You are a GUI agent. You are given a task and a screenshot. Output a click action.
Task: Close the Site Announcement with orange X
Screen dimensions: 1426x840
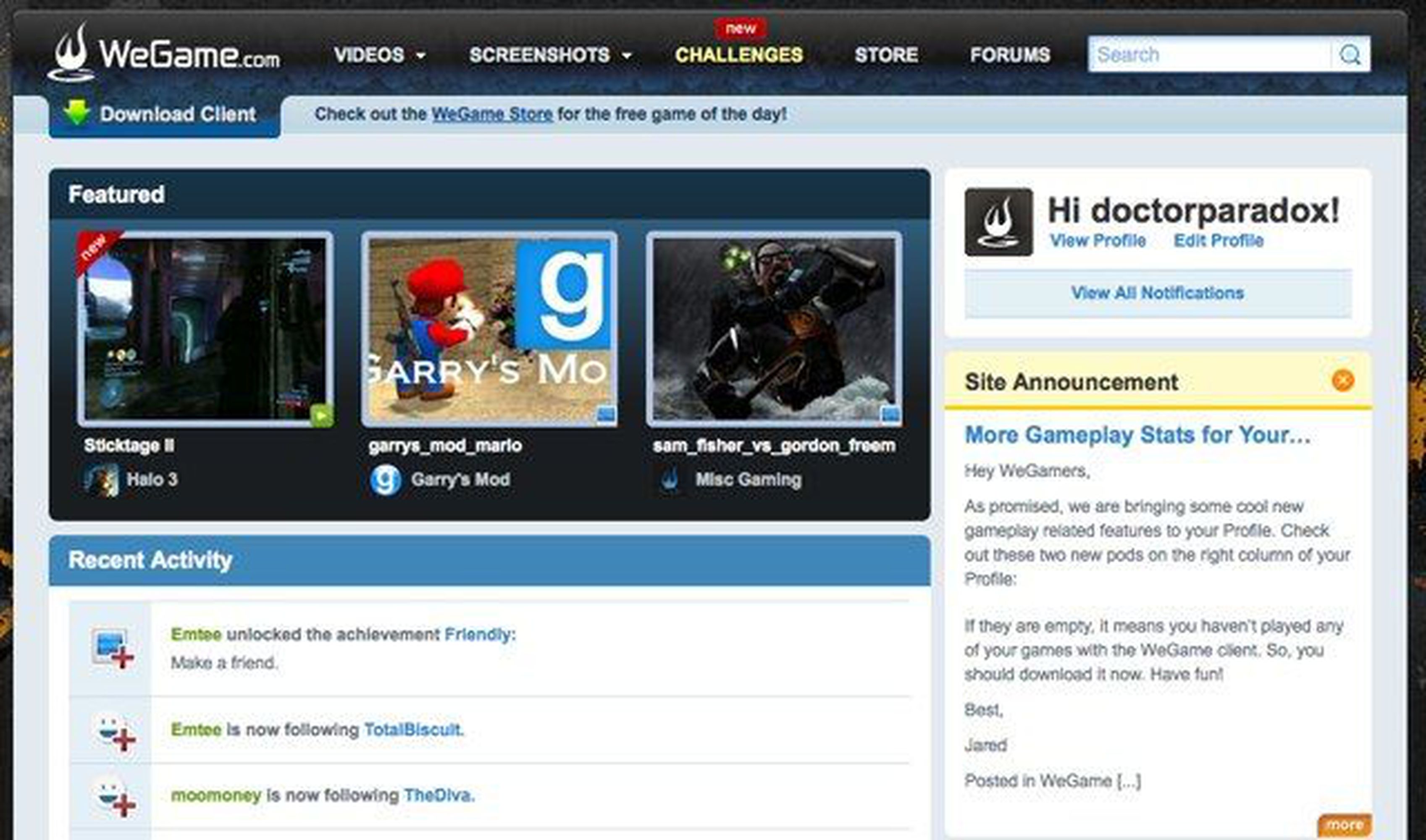[x=1343, y=381]
